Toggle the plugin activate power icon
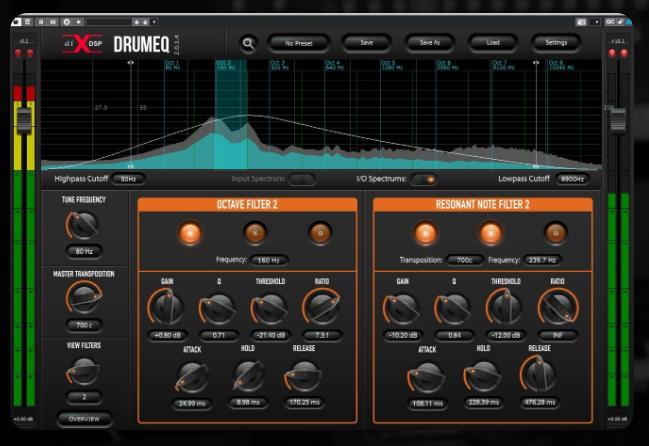This screenshot has height=446, width=649. tap(17, 22)
